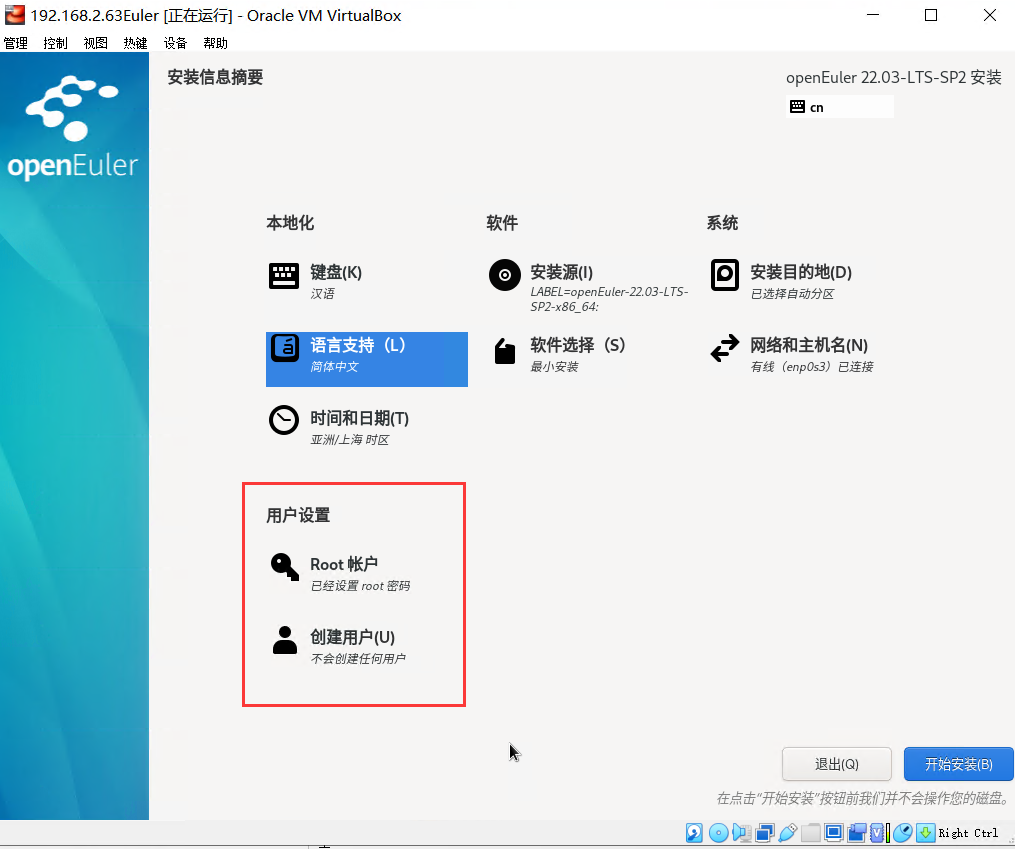
Task: Click the 开始安装(B) button
Action: (x=958, y=764)
